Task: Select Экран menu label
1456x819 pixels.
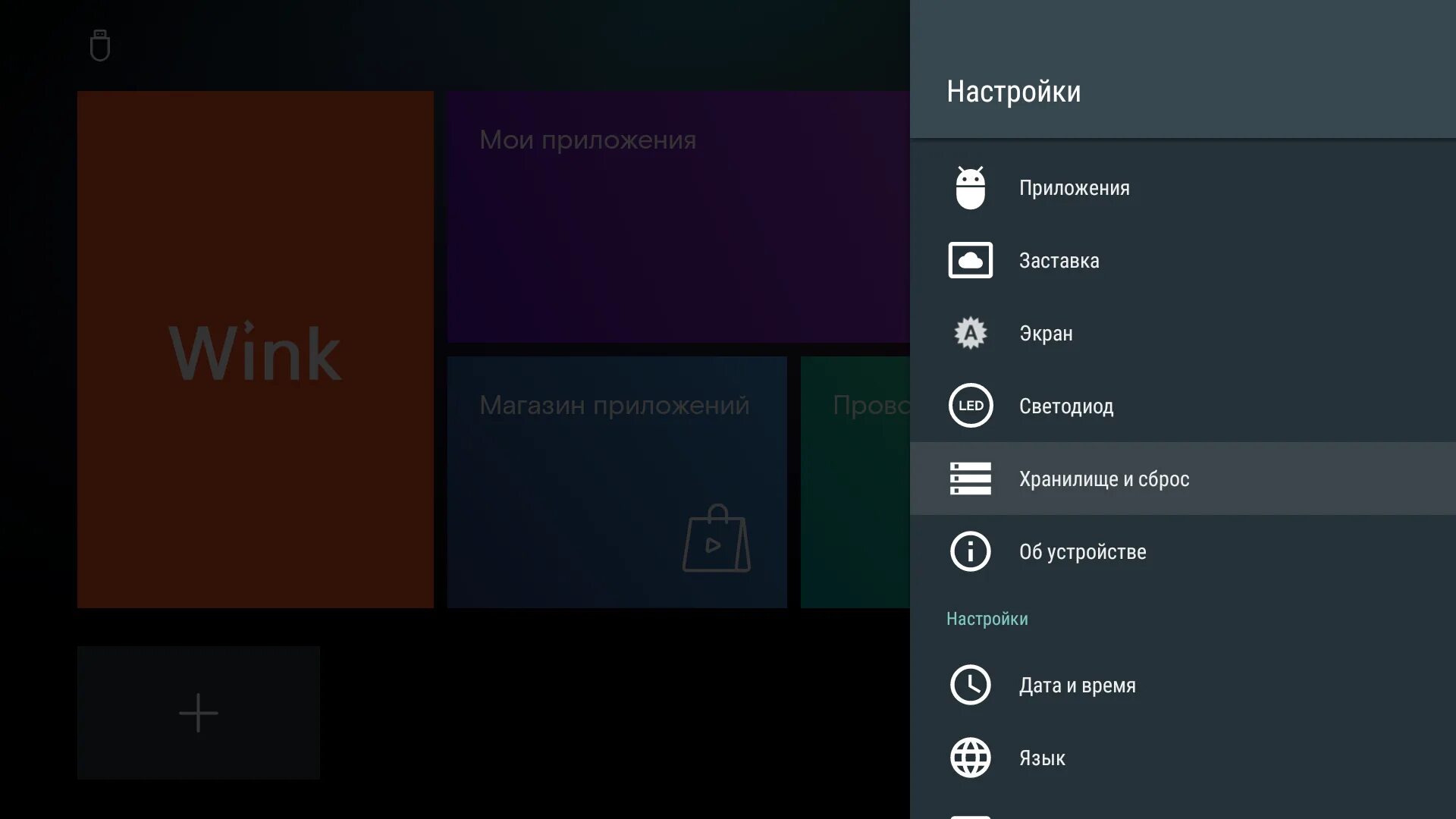Action: tap(1046, 334)
